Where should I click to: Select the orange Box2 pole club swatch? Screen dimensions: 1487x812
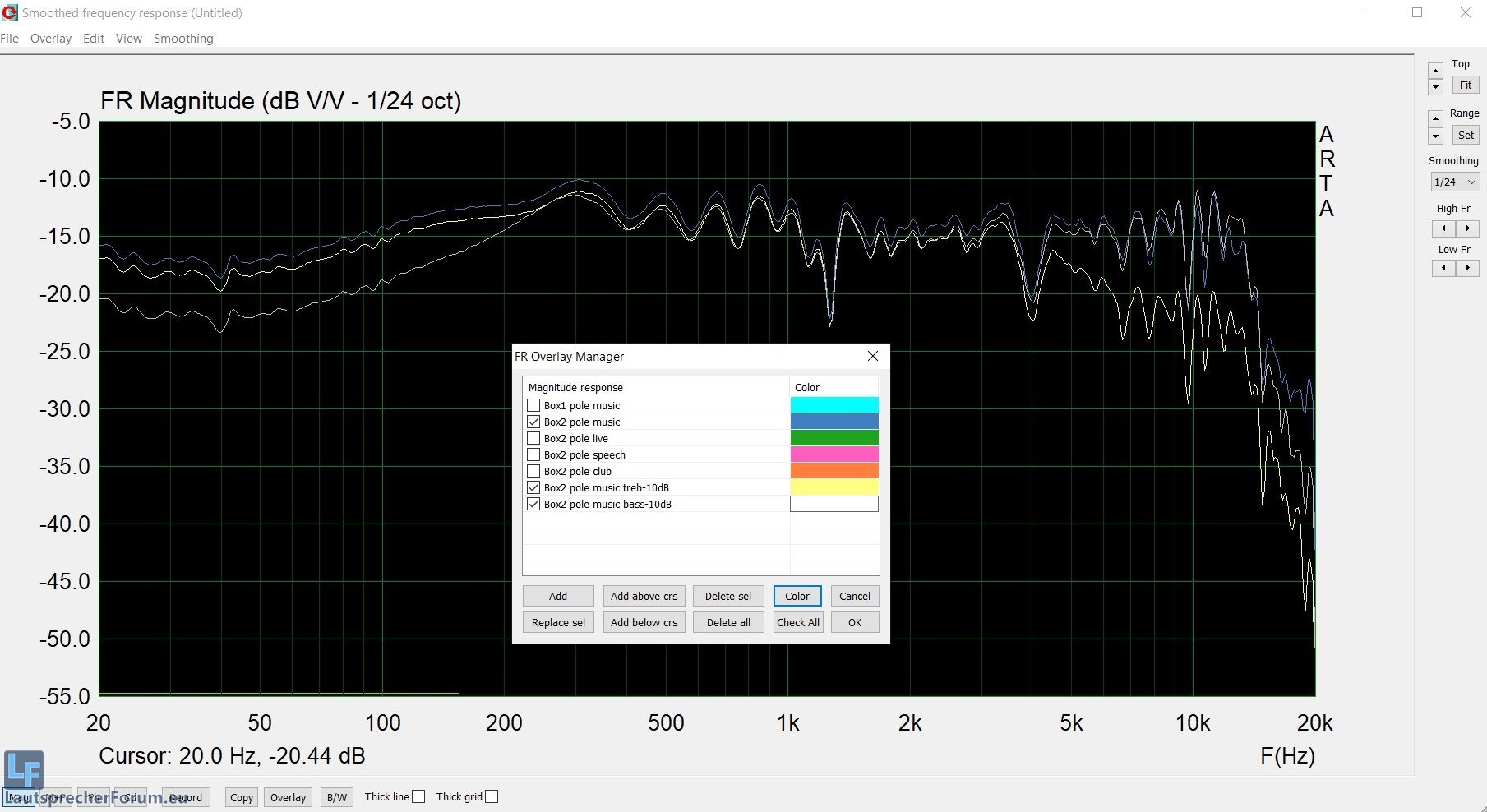[834, 471]
